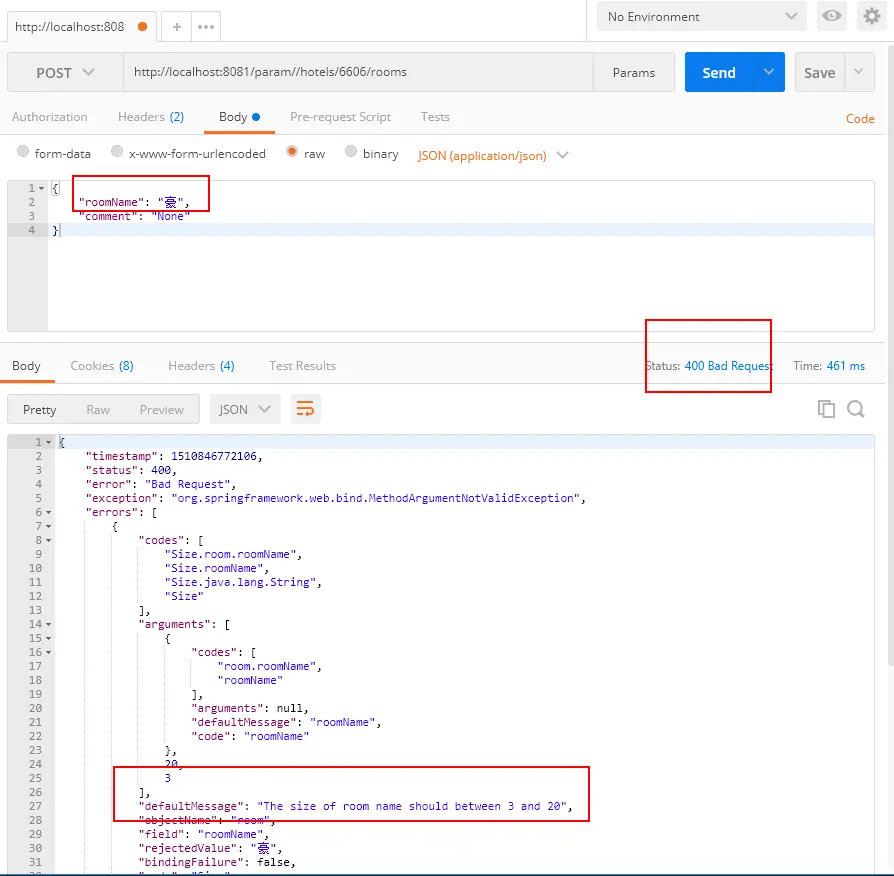Image resolution: width=894 pixels, height=876 pixels.
Task: Open Send button dropdown arrow
Action: click(769, 72)
